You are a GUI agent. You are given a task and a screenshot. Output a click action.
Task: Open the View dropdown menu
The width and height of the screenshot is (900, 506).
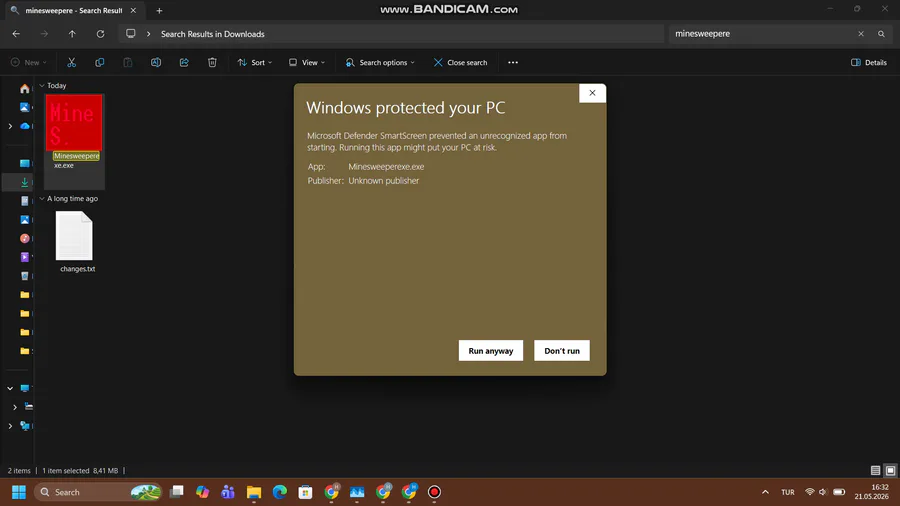tap(307, 63)
